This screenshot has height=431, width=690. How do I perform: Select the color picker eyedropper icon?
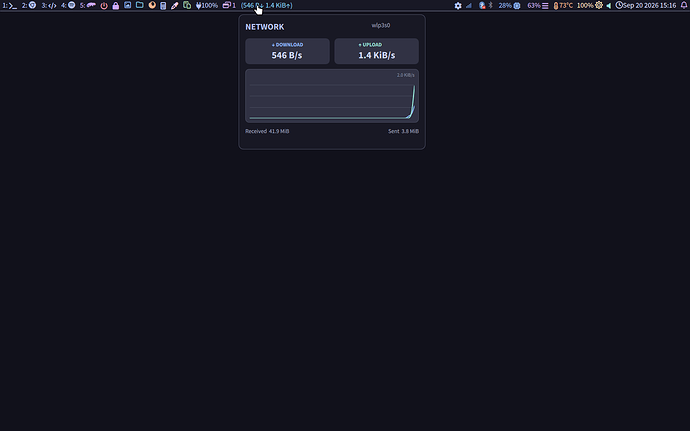coord(175,6)
